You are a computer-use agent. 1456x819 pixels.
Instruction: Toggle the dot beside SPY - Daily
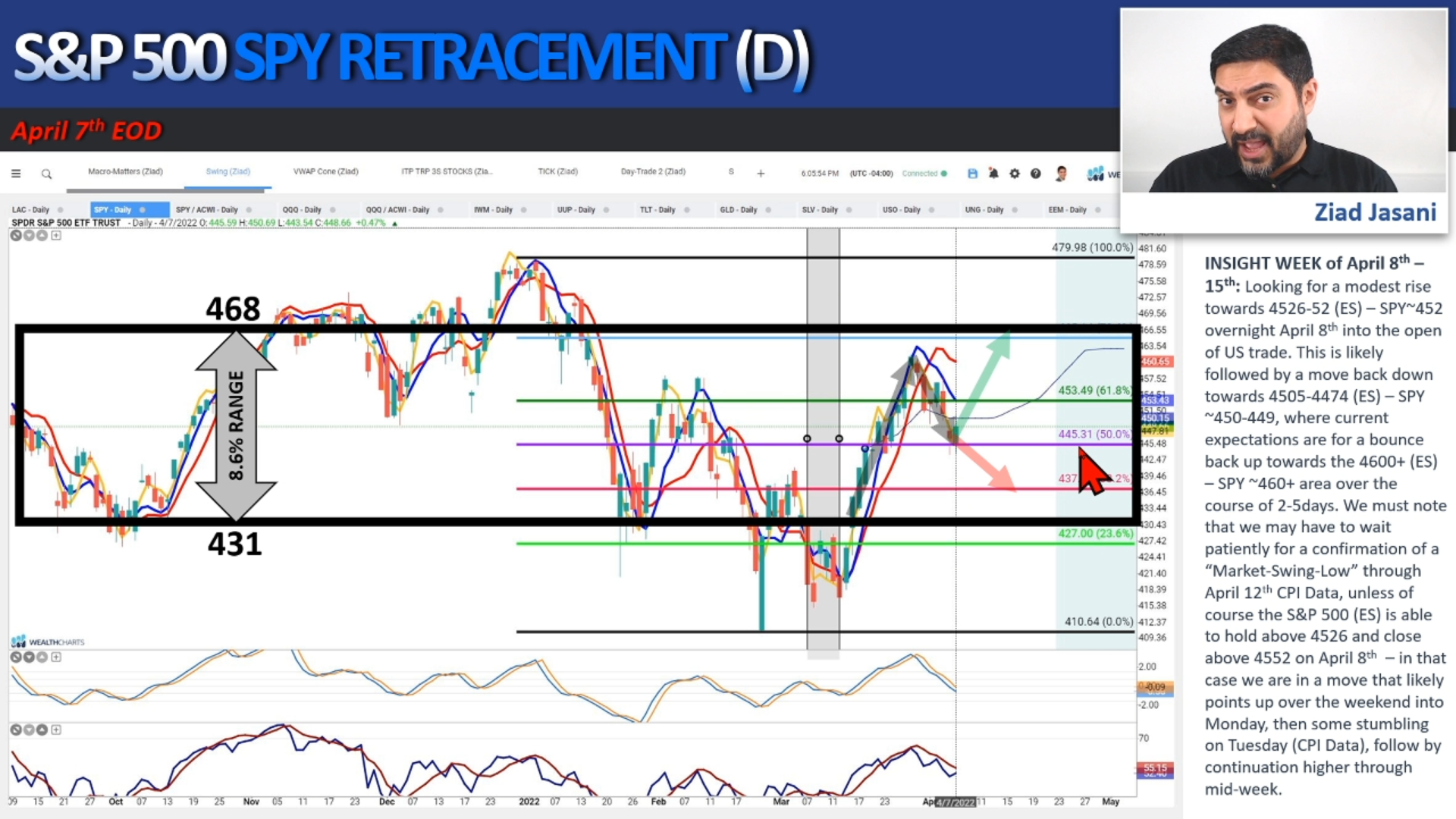[142, 210]
